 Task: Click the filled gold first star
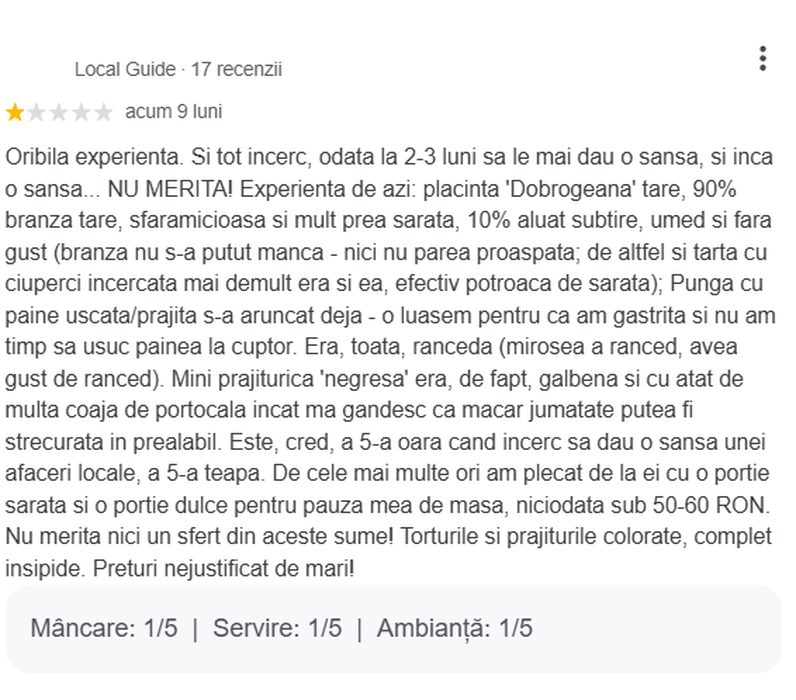pos(15,112)
